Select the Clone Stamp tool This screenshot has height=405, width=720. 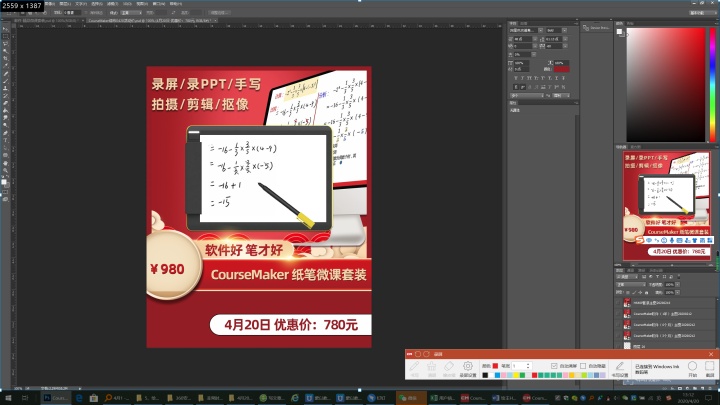coord(6,89)
